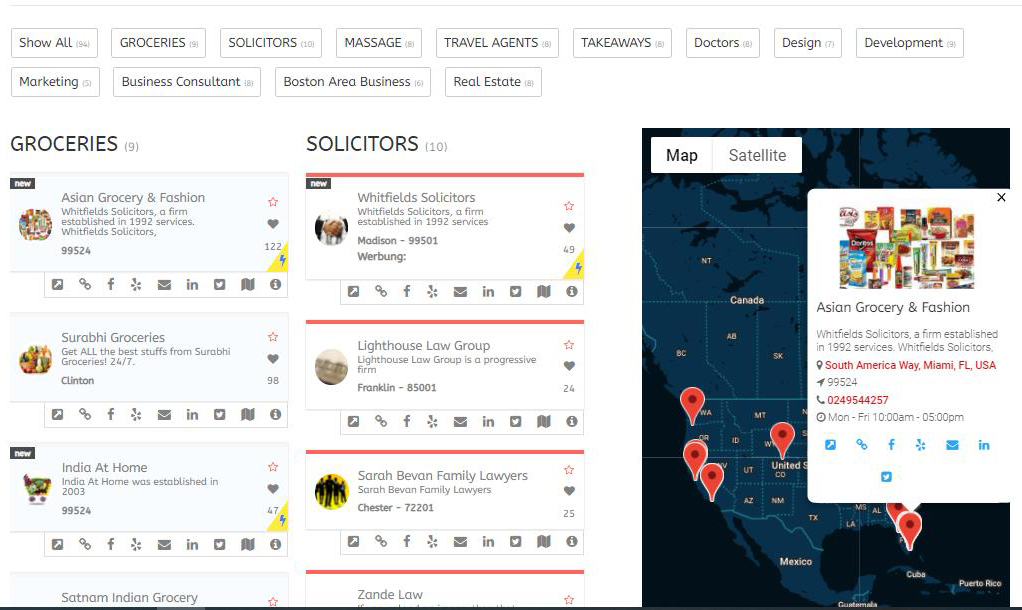The height and width of the screenshot is (610, 1022).
Task: Click Facebook icon under Asian Grocery & Fashion listing
Action: click(111, 285)
